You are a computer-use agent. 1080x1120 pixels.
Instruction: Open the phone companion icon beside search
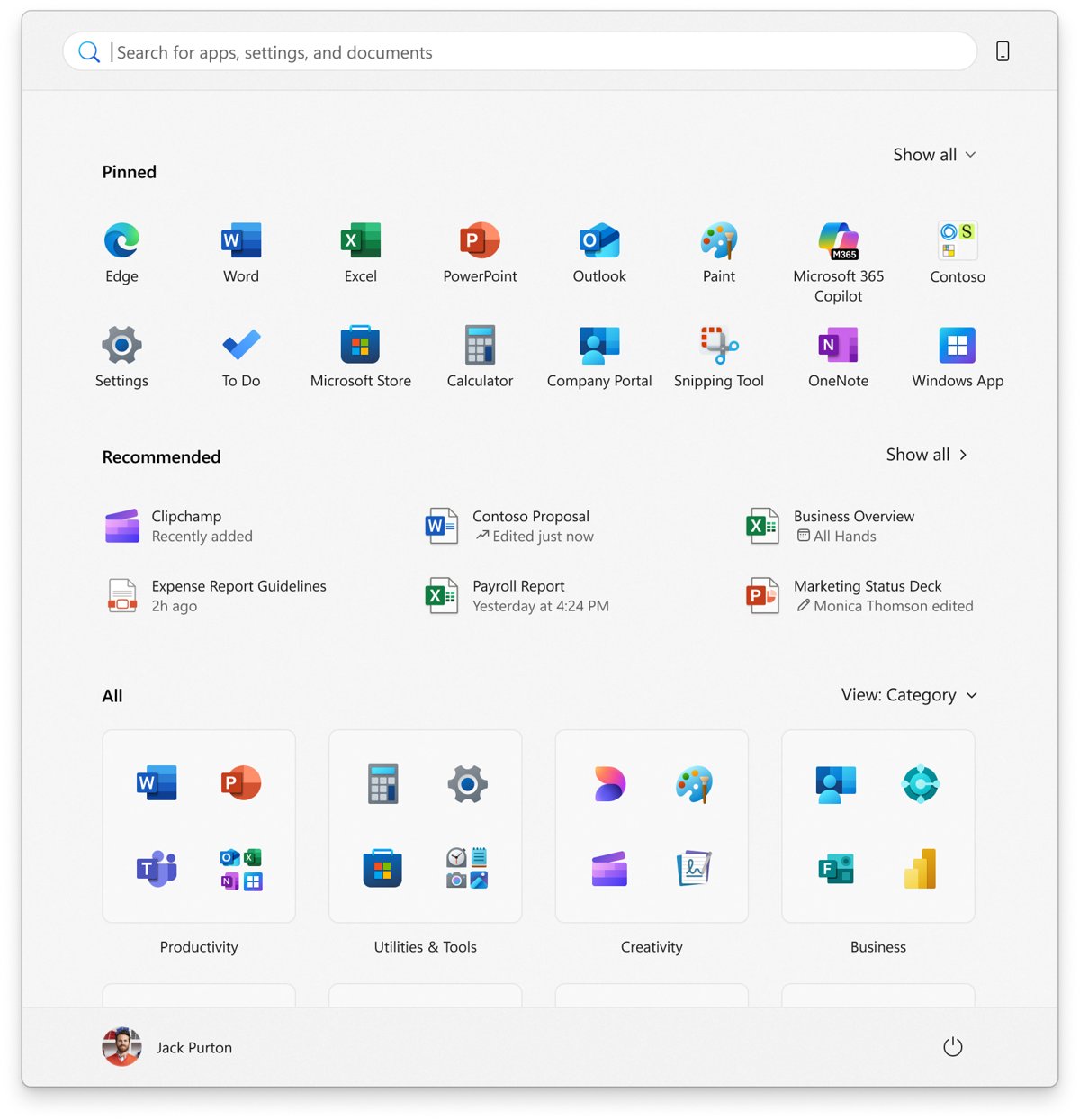(1003, 51)
